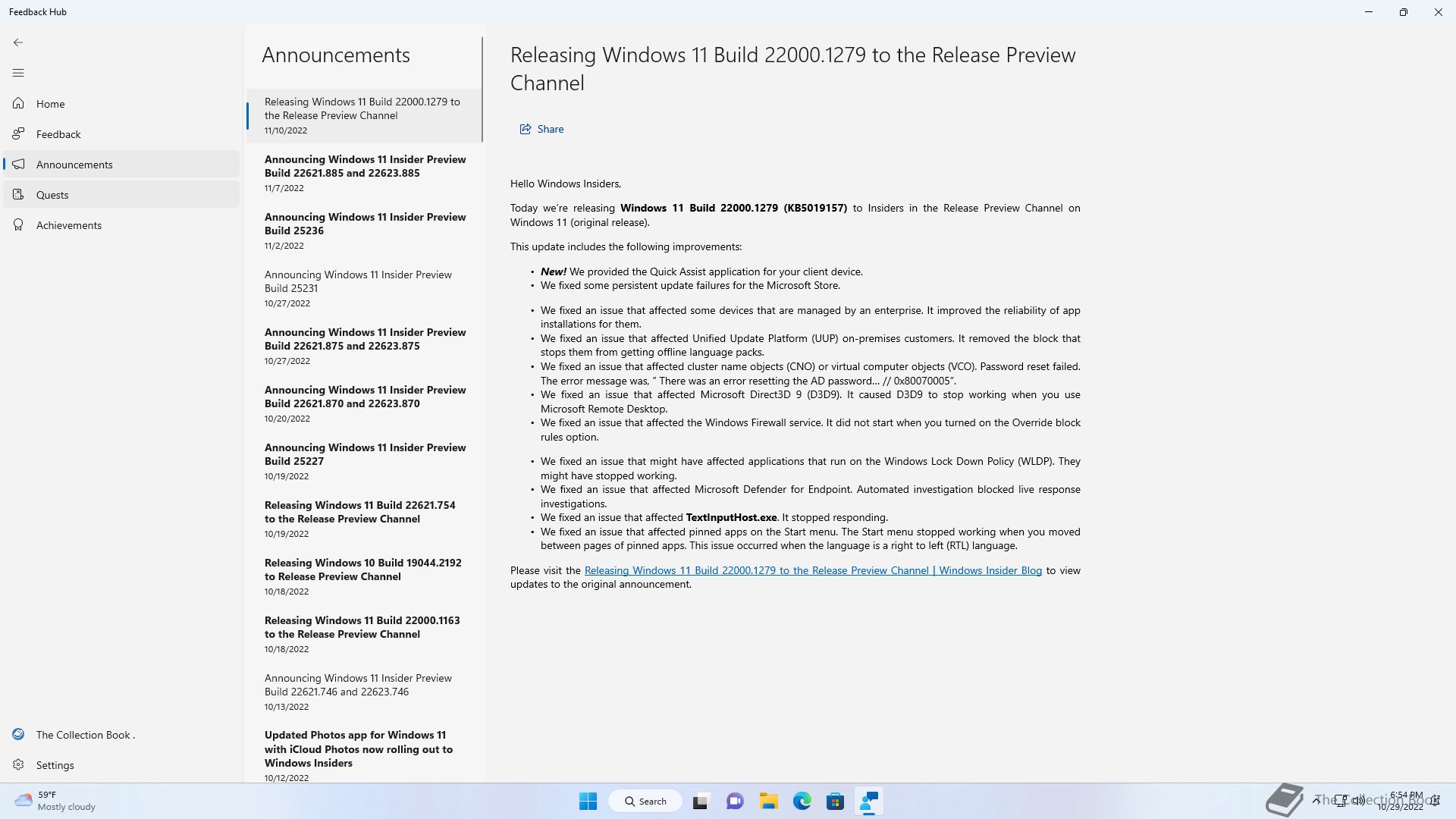The height and width of the screenshot is (819, 1456).
Task: Click the Share icon
Action: [525, 129]
